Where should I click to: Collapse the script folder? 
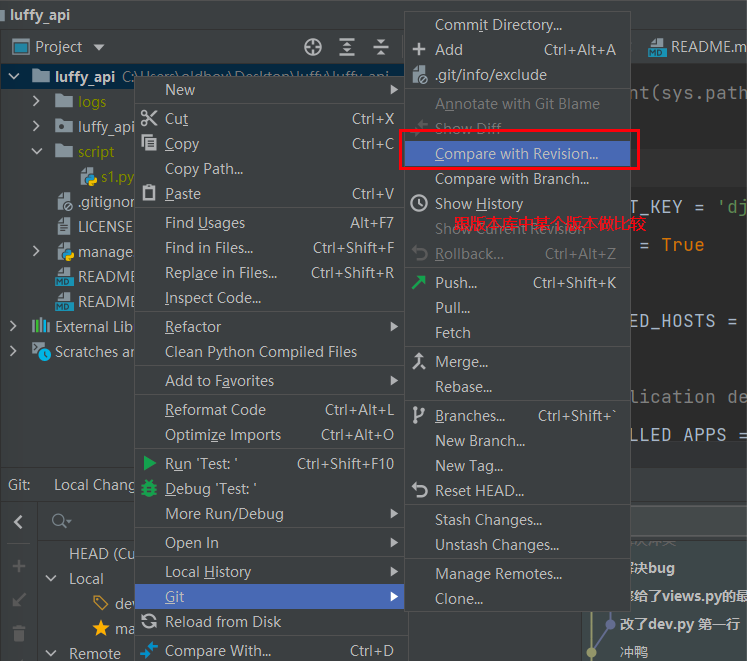click(x=37, y=152)
